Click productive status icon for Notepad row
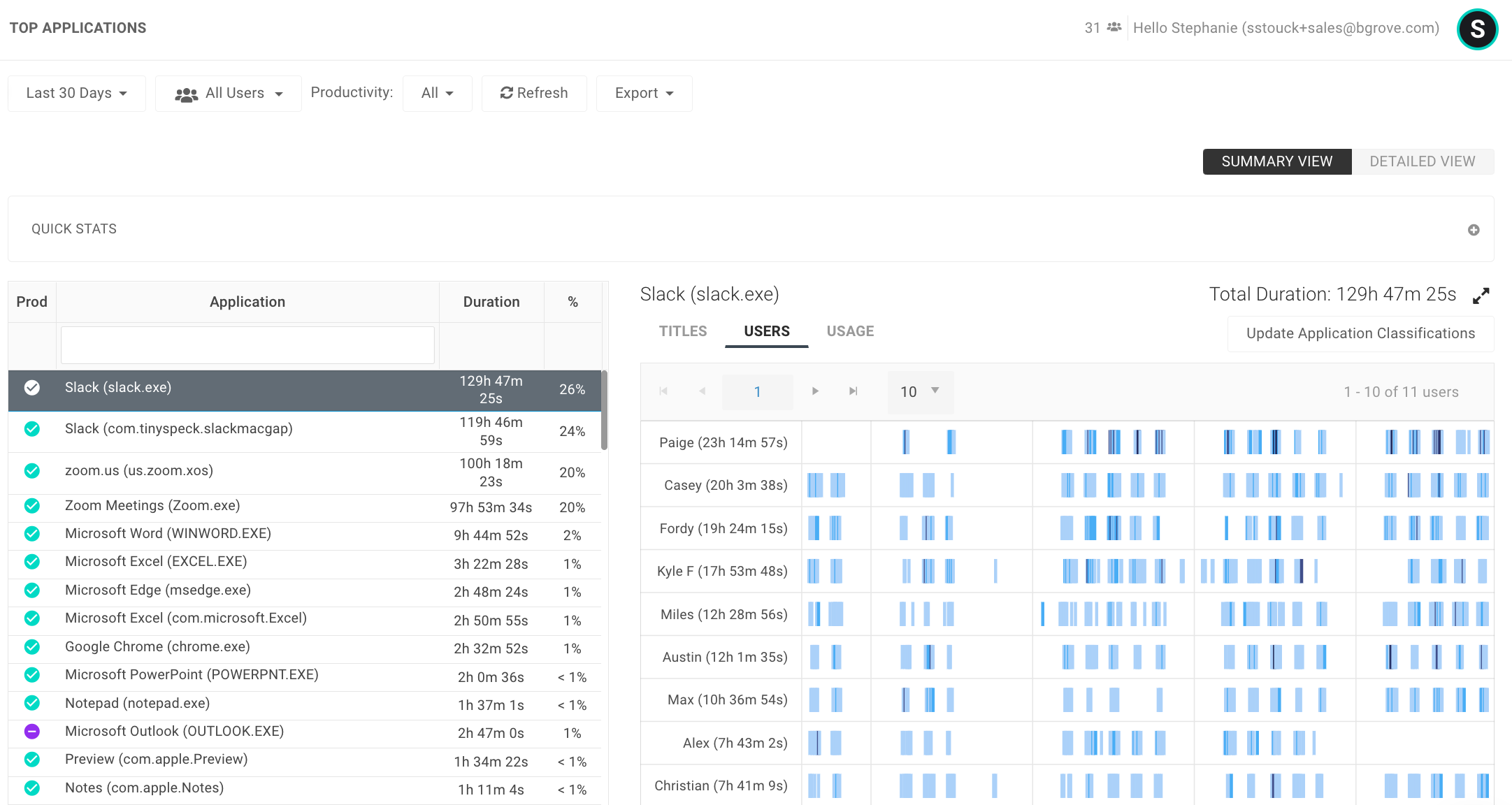1512x805 pixels. [32, 703]
